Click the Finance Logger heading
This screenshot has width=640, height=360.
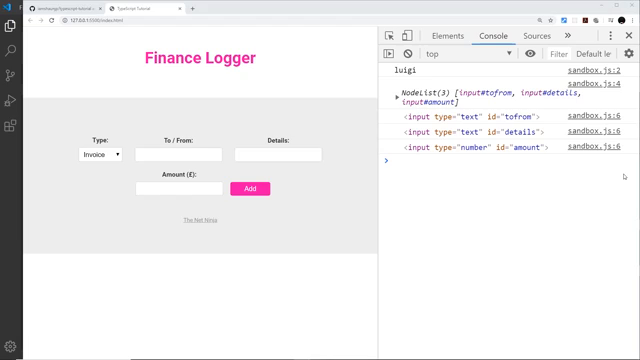[200, 58]
